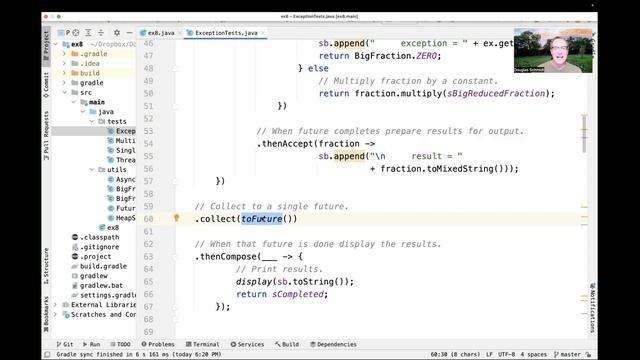Expand Scratches and Consoles node
Screen dimensions: 640x360
click(x=56, y=315)
